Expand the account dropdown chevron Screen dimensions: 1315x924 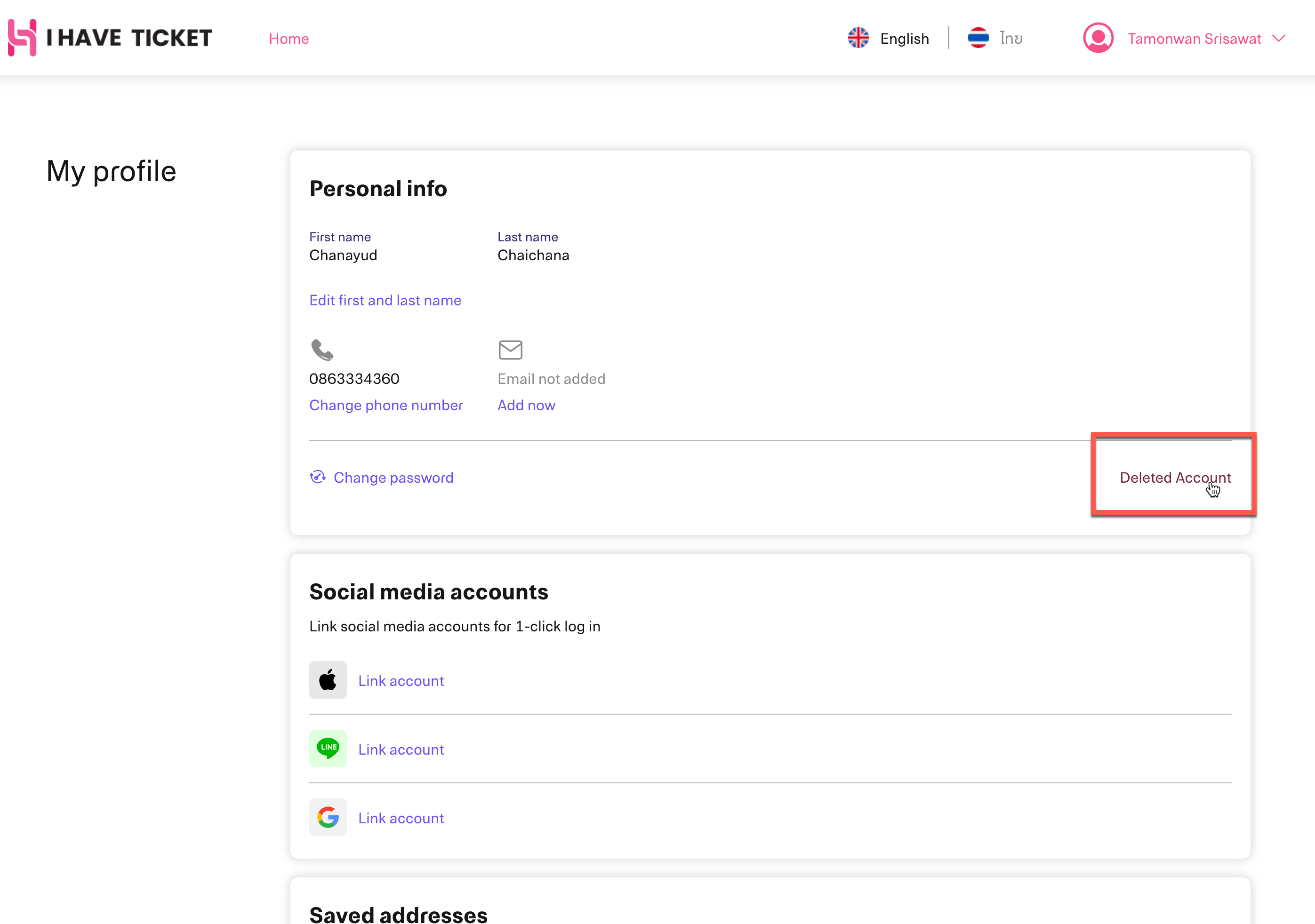[x=1278, y=39]
